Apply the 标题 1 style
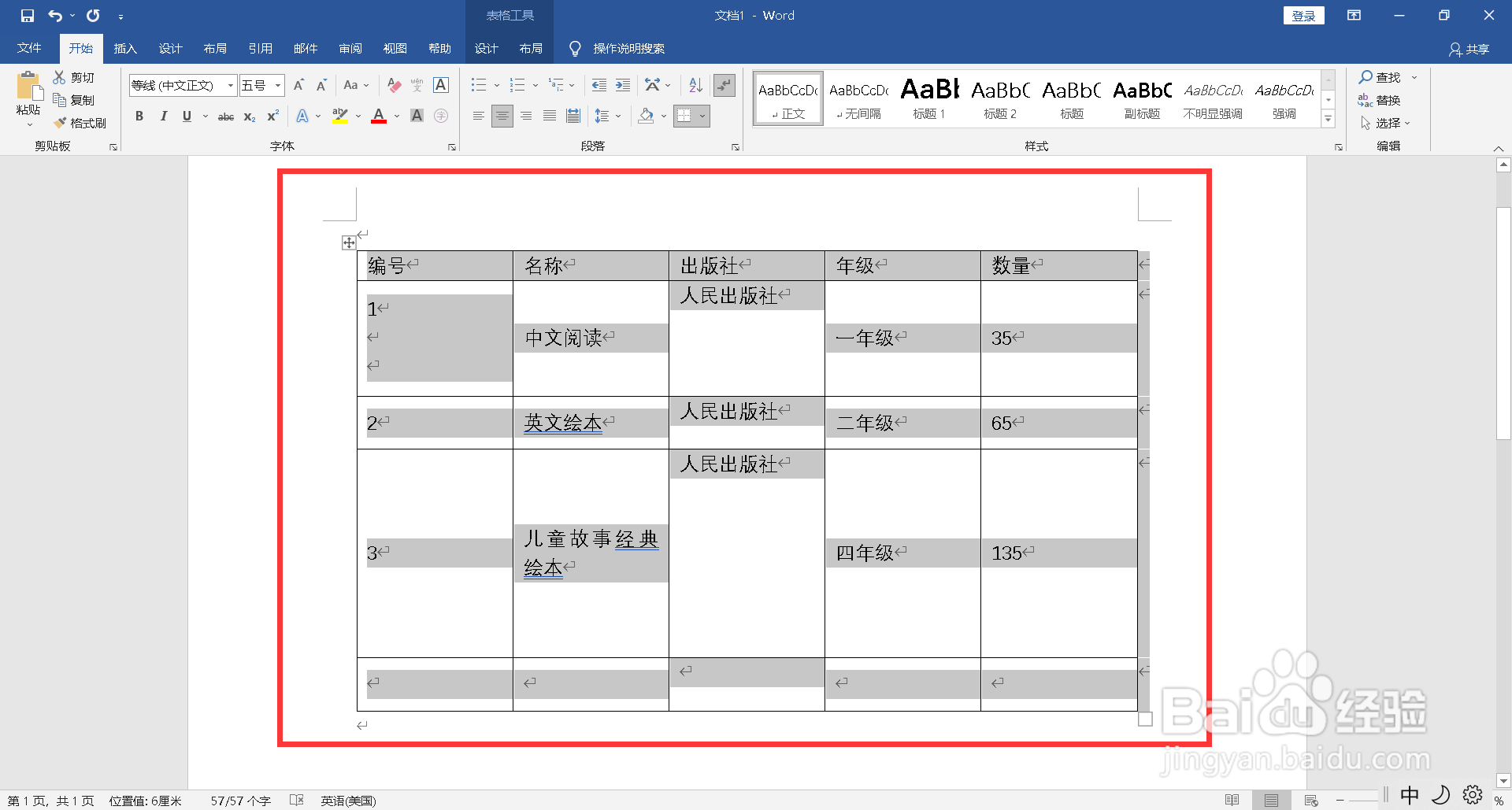Screen dimensions: 1512x810 [928, 98]
